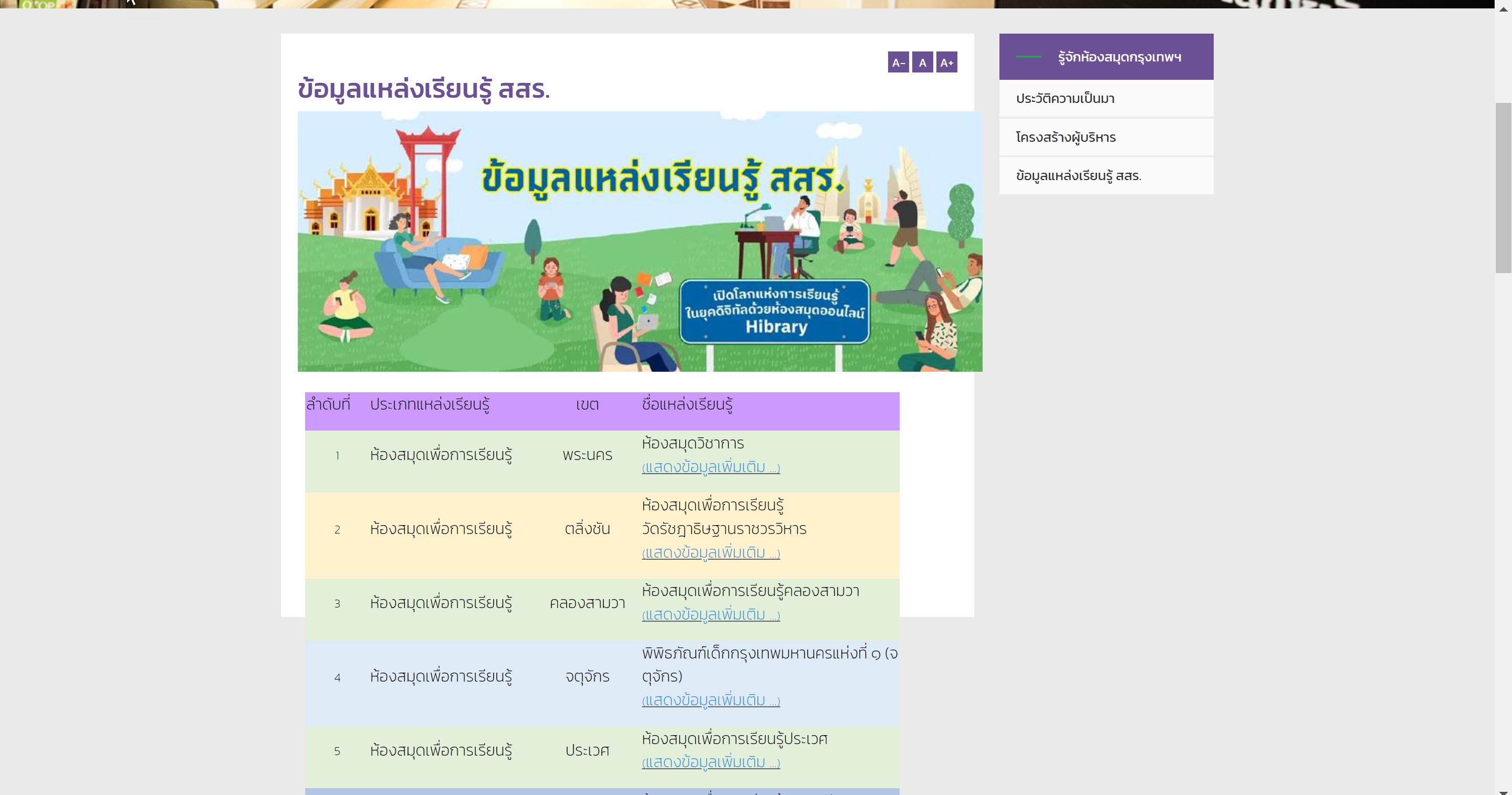
Task: Click the page scrollbar thumb
Action: pyautogui.click(x=1503, y=188)
